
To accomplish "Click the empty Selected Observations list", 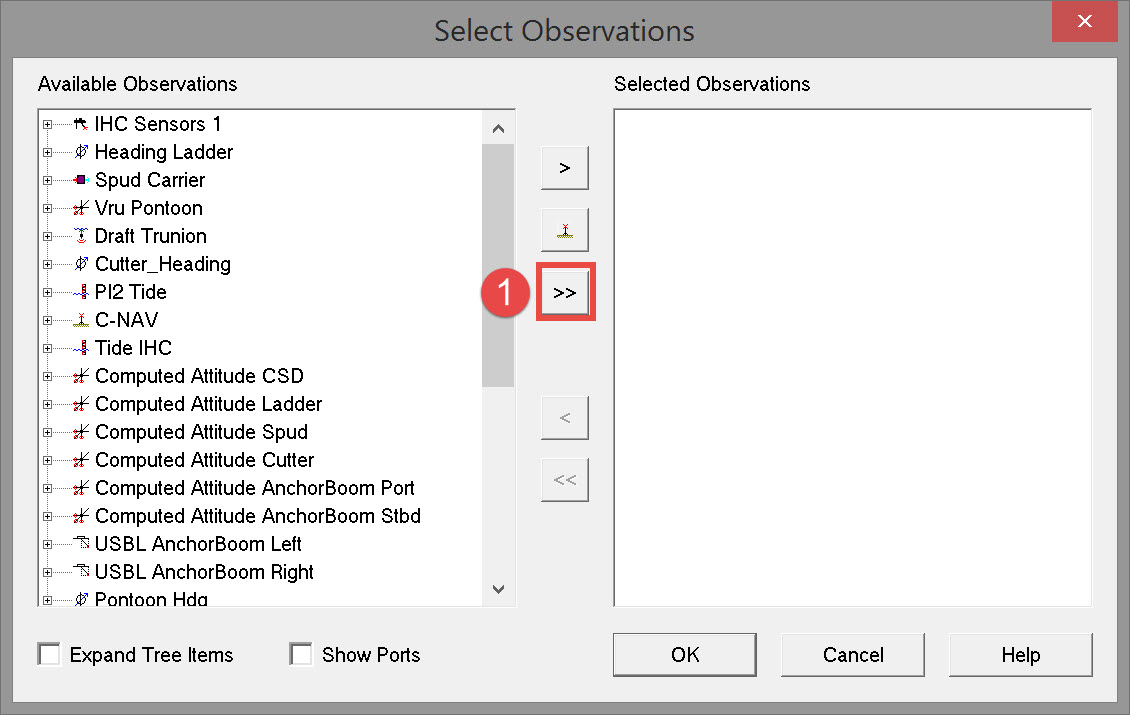I will click(852, 357).
